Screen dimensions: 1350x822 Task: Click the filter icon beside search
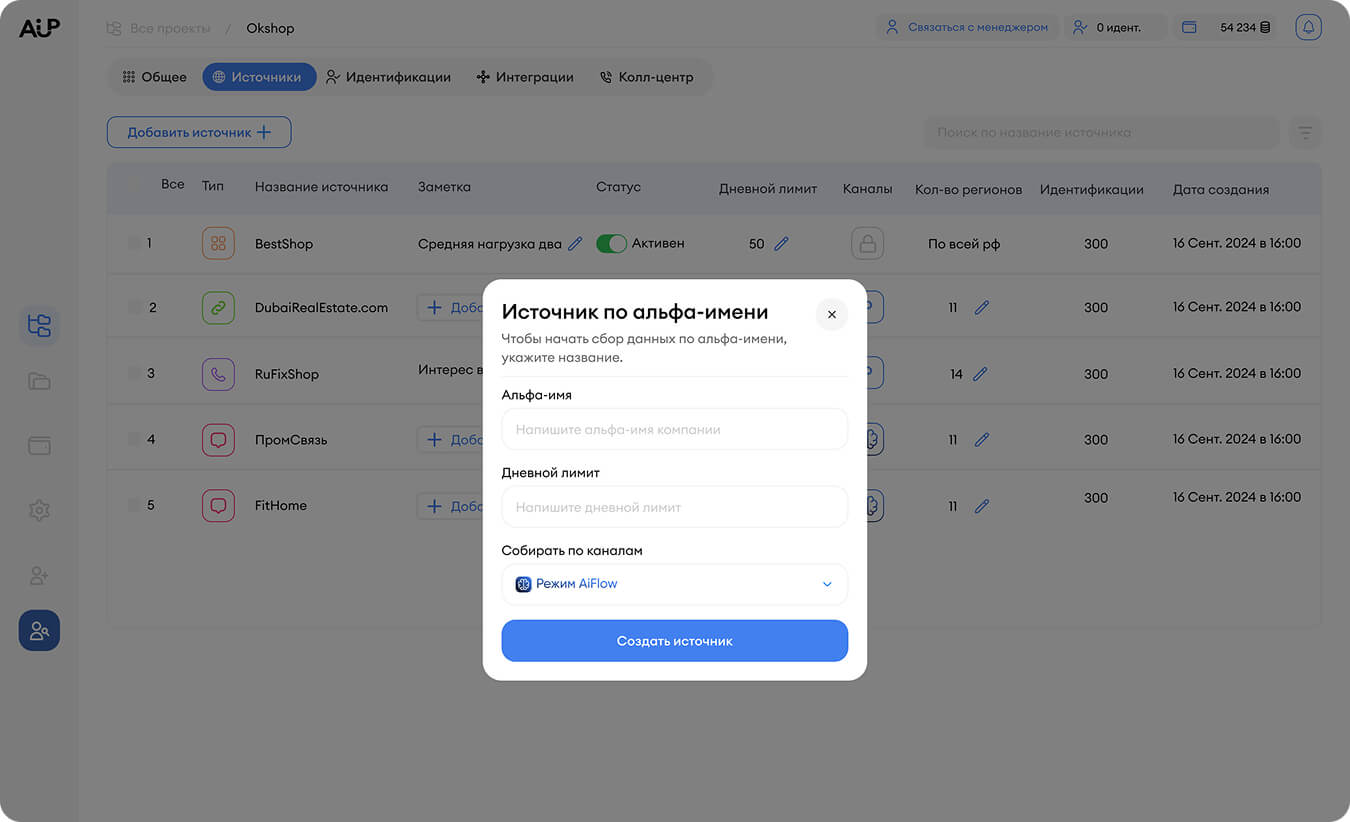[1305, 132]
